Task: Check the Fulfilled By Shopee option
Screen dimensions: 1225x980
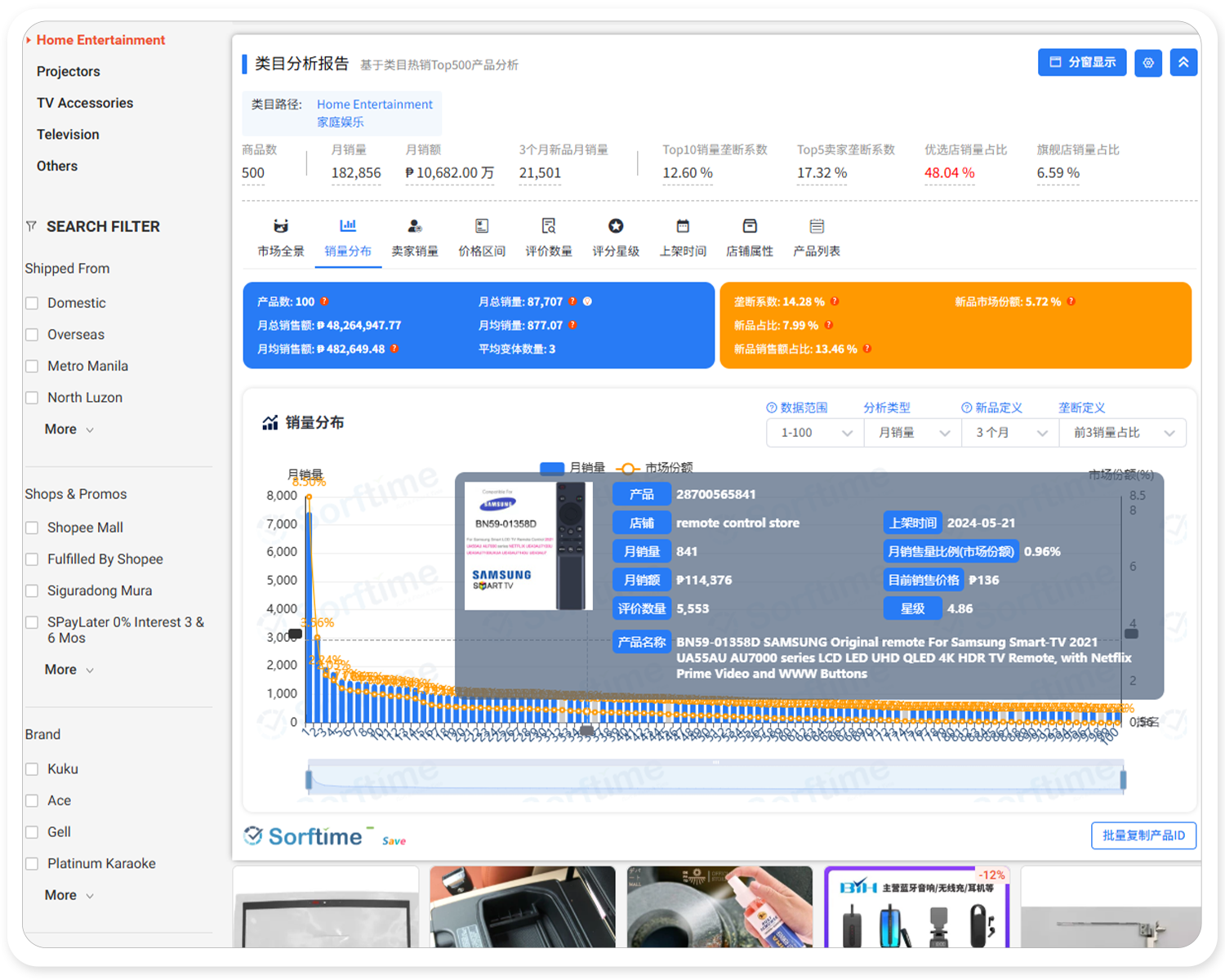Action: 31,559
